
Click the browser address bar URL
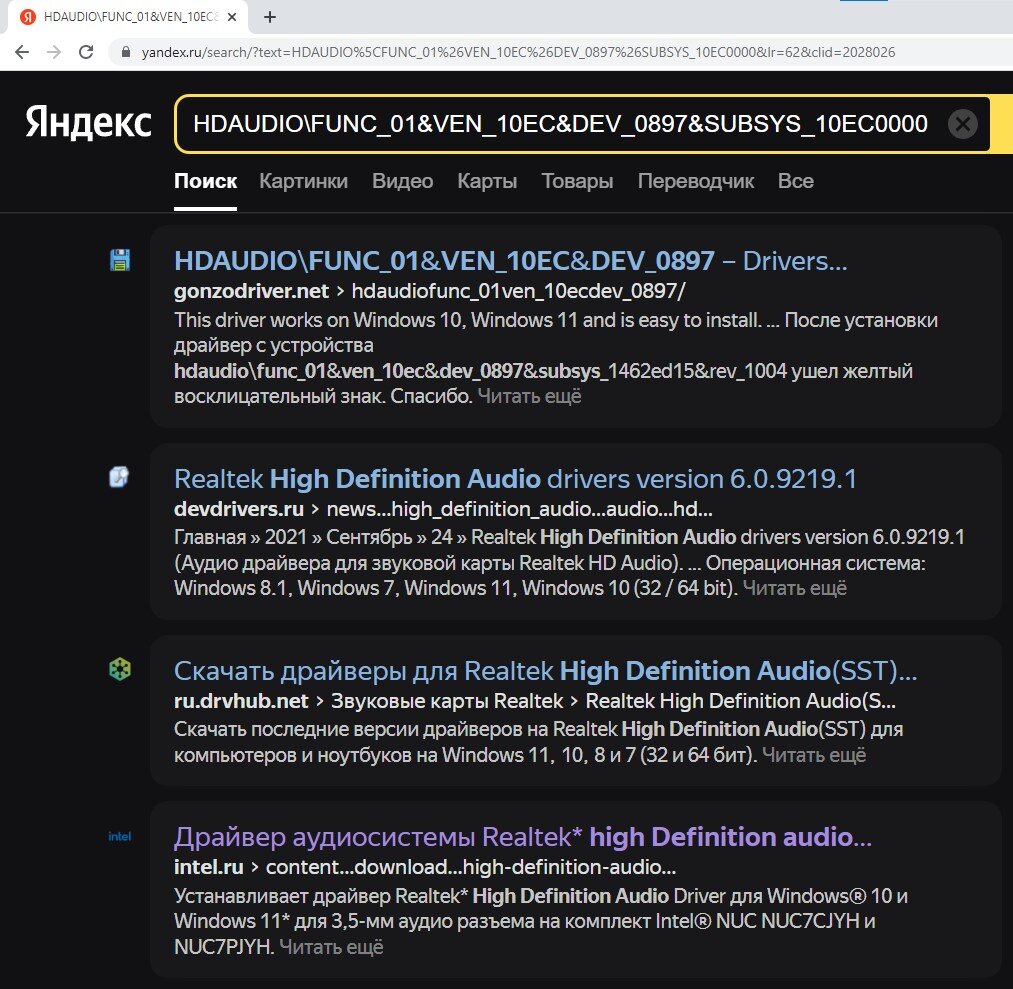pos(518,52)
